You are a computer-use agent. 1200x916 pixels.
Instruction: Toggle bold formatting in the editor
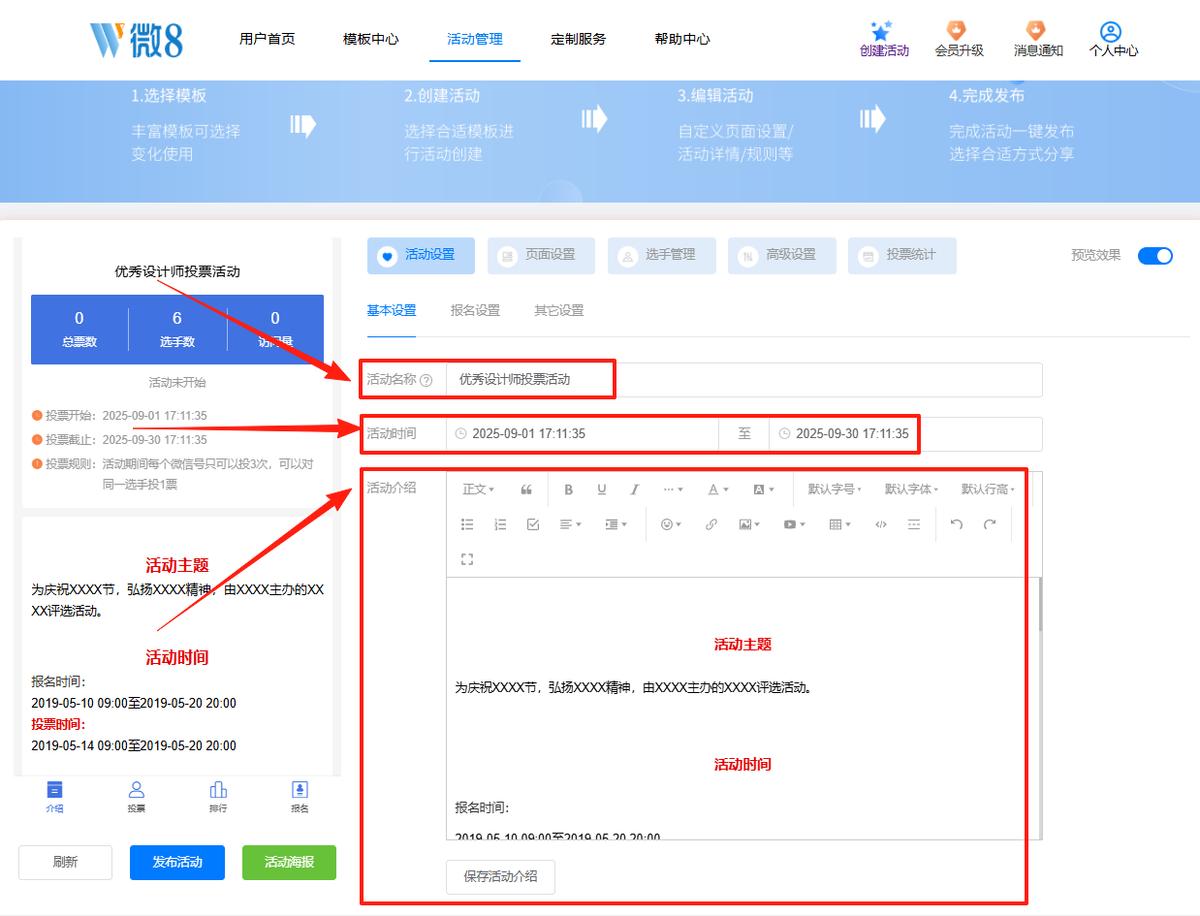tap(569, 489)
